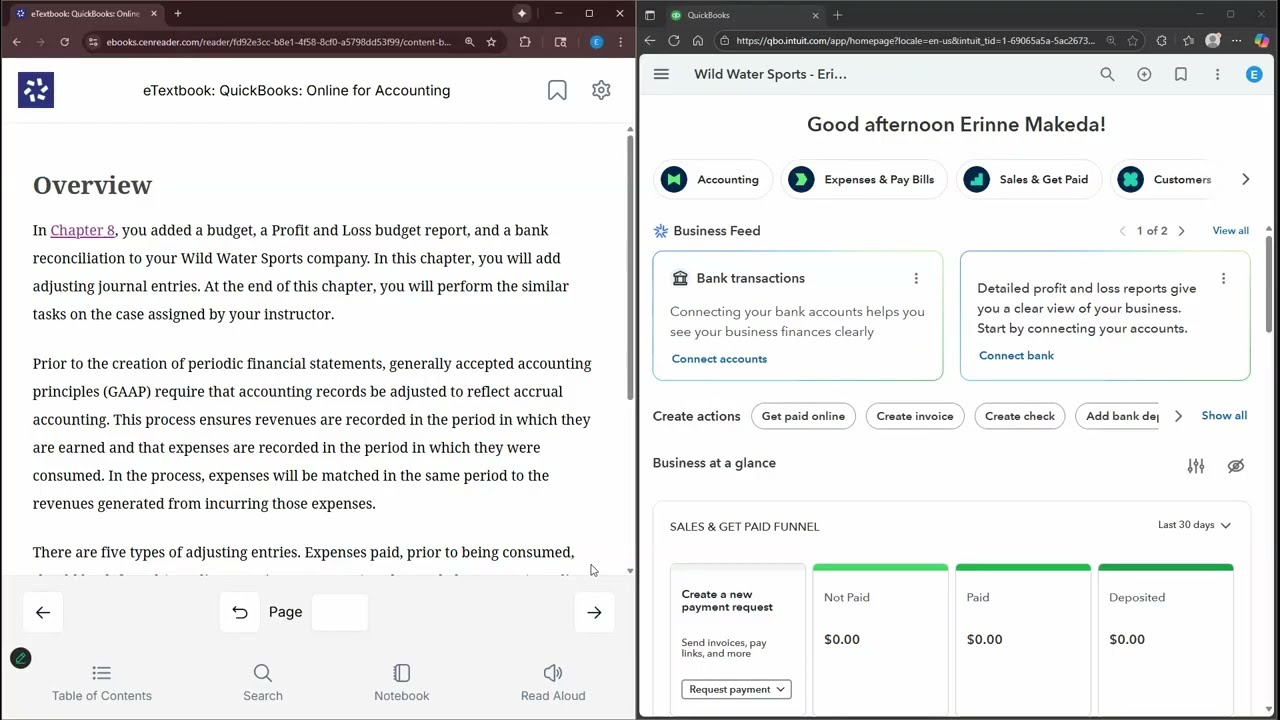
Task: Open the Notebook panel
Action: click(x=402, y=684)
